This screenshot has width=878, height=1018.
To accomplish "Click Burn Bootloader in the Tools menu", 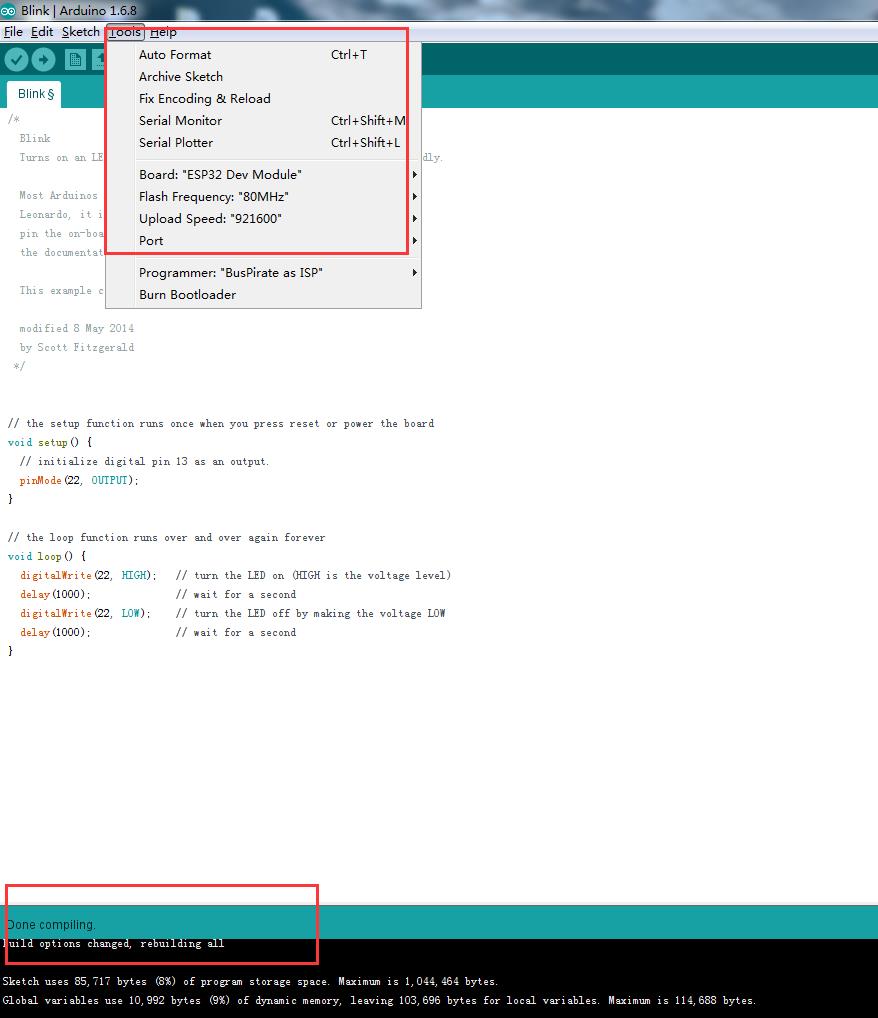I will (263, 295).
